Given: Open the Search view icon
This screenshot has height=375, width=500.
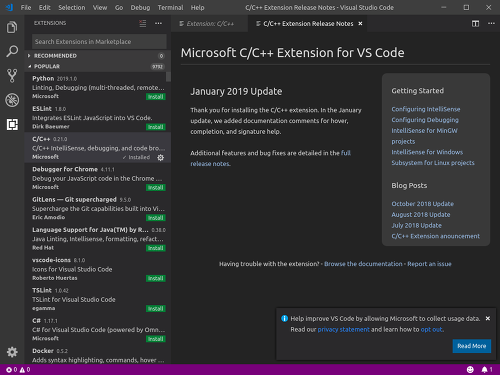Looking at the screenshot, I should tap(12, 51).
